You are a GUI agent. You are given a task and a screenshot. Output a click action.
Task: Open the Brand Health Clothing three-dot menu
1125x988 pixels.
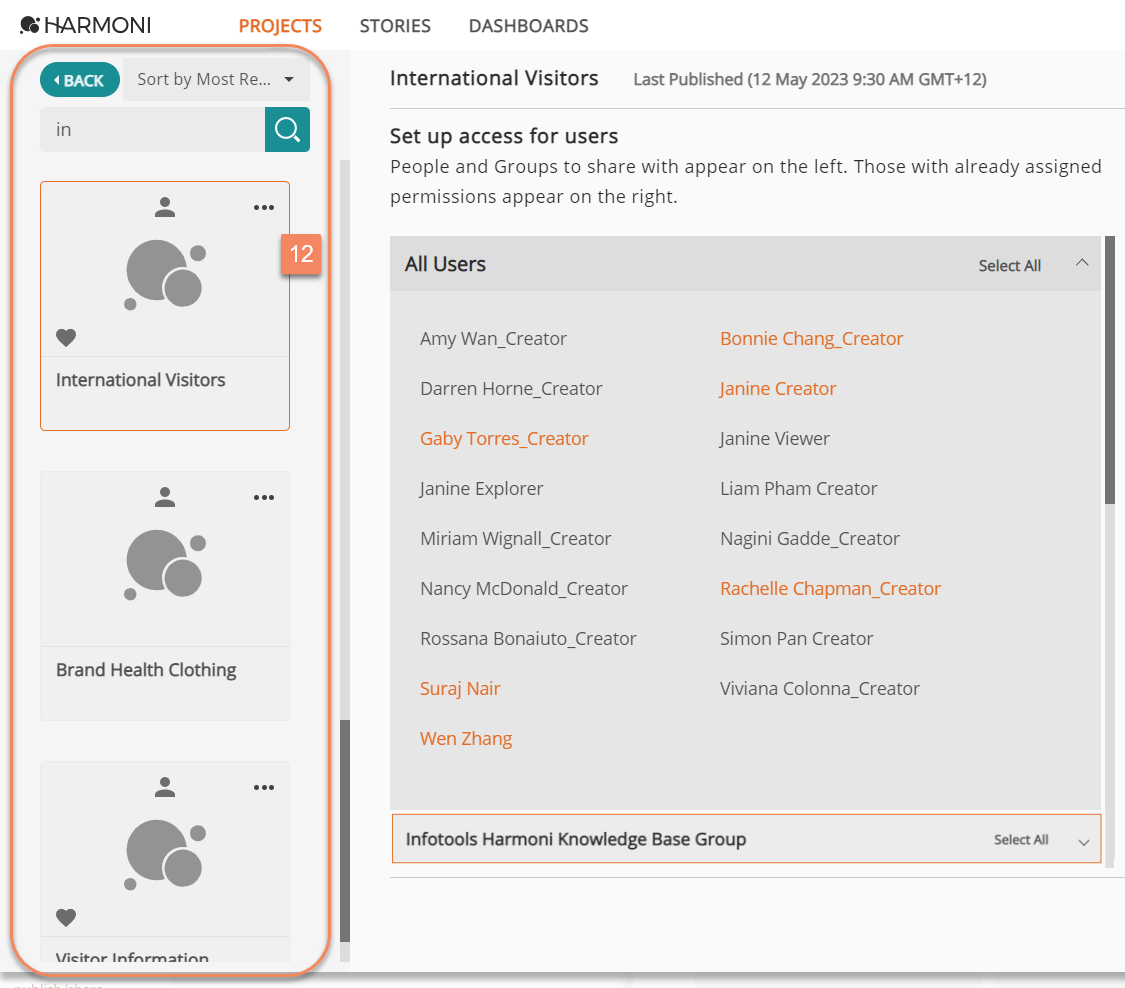click(264, 498)
